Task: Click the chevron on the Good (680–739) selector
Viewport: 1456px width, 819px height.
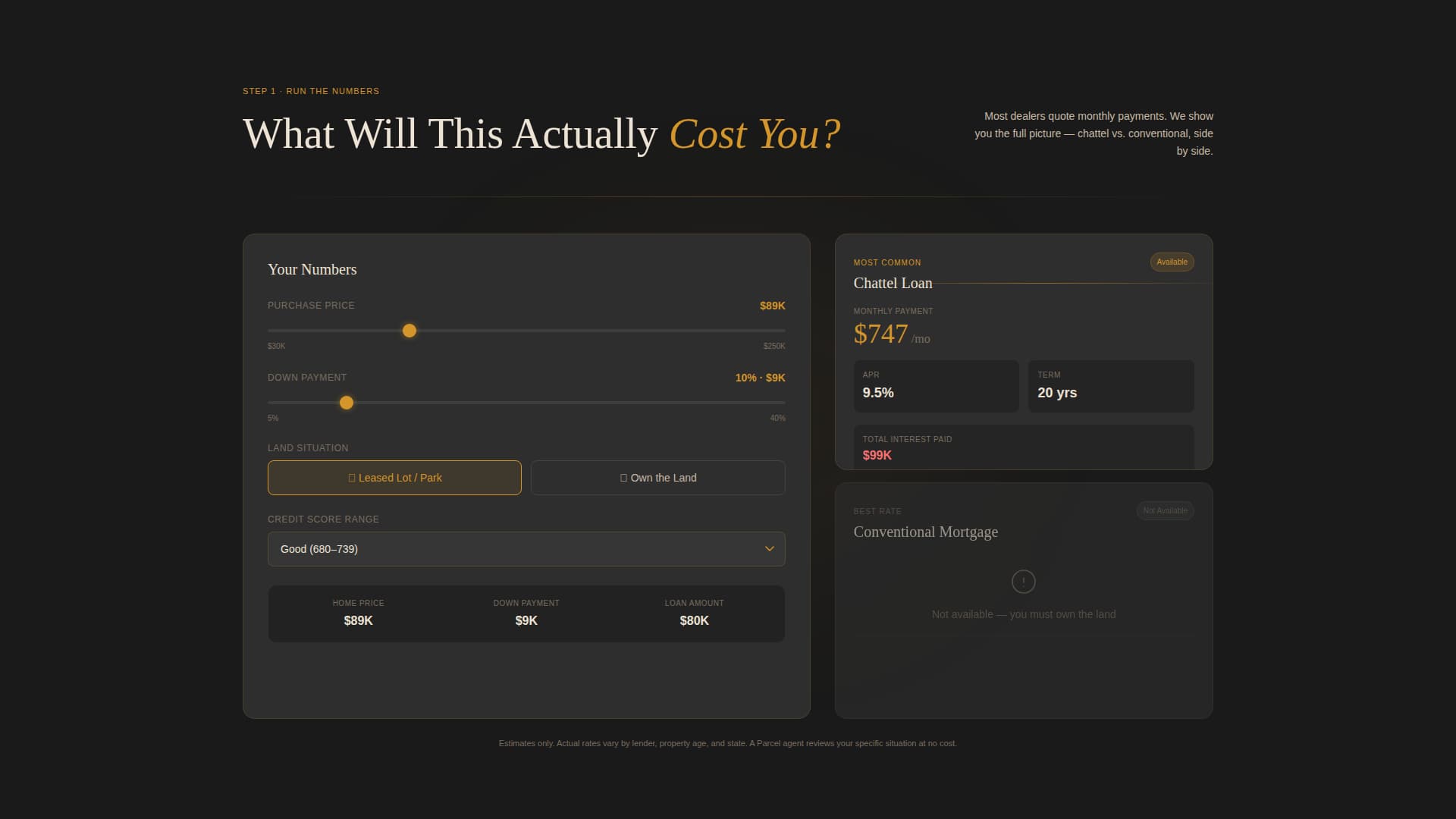Action: point(769,548)
